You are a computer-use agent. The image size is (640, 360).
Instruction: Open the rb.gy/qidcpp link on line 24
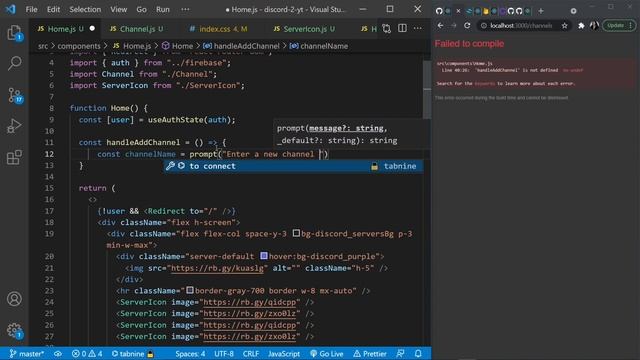(249, 302)
